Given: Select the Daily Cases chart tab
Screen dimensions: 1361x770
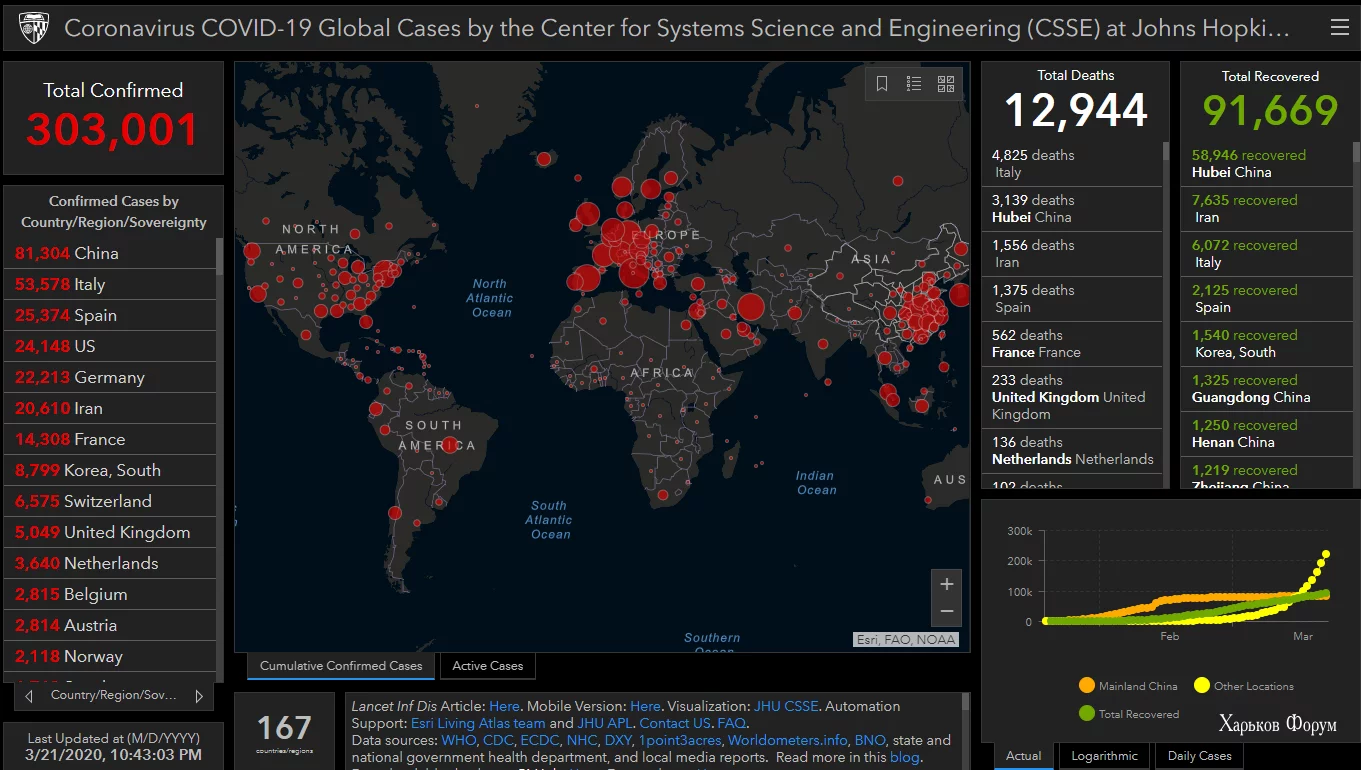Looking at the screenshot, I should (x=1199, y=756).
